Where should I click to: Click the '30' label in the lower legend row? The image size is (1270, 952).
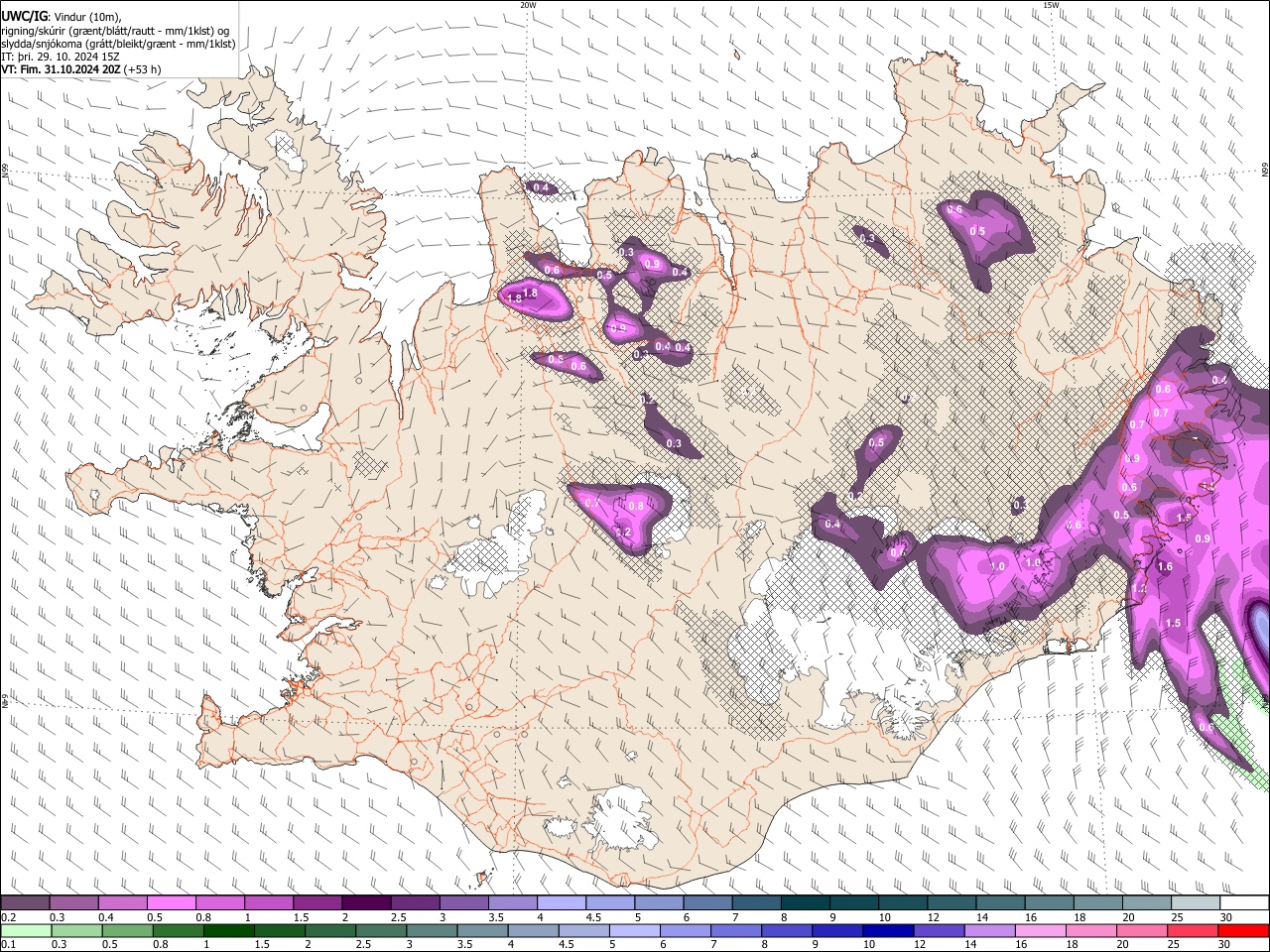[x=1225, y=944]
